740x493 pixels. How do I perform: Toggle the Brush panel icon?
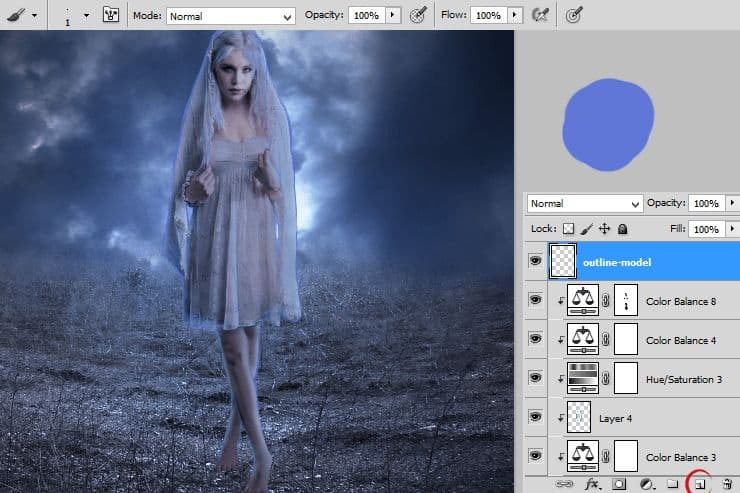(111, 16)
